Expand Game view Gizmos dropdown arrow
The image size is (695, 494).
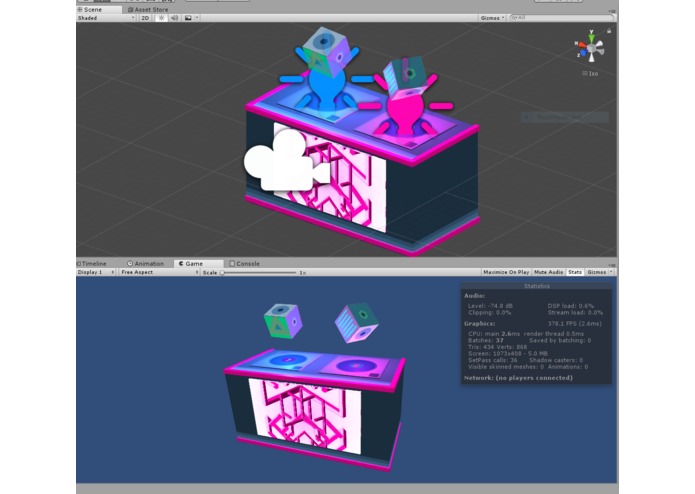coord(611,272)
